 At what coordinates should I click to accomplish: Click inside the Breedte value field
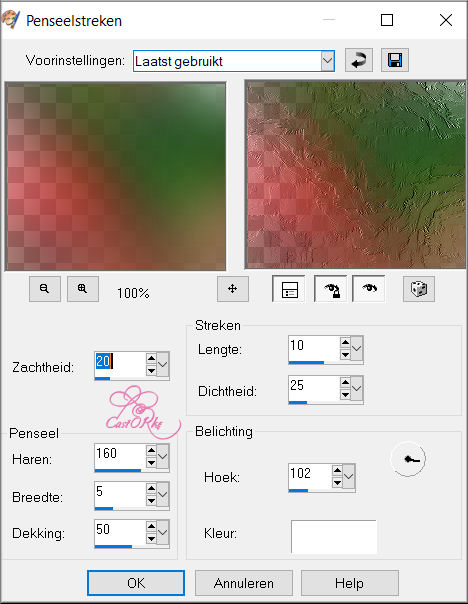click(x=120, y=494)
